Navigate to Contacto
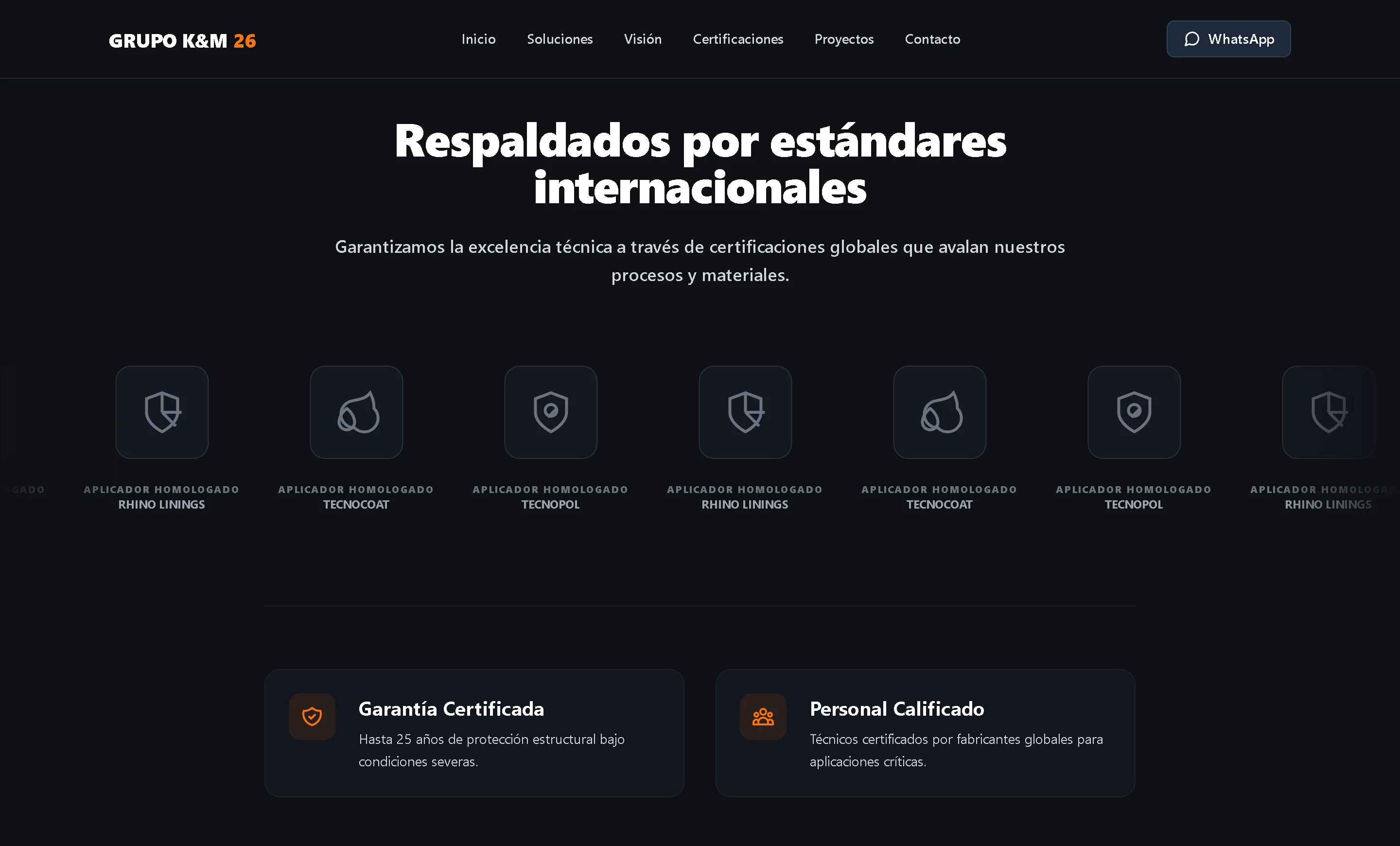1400x846 pixels. (932, 39)
